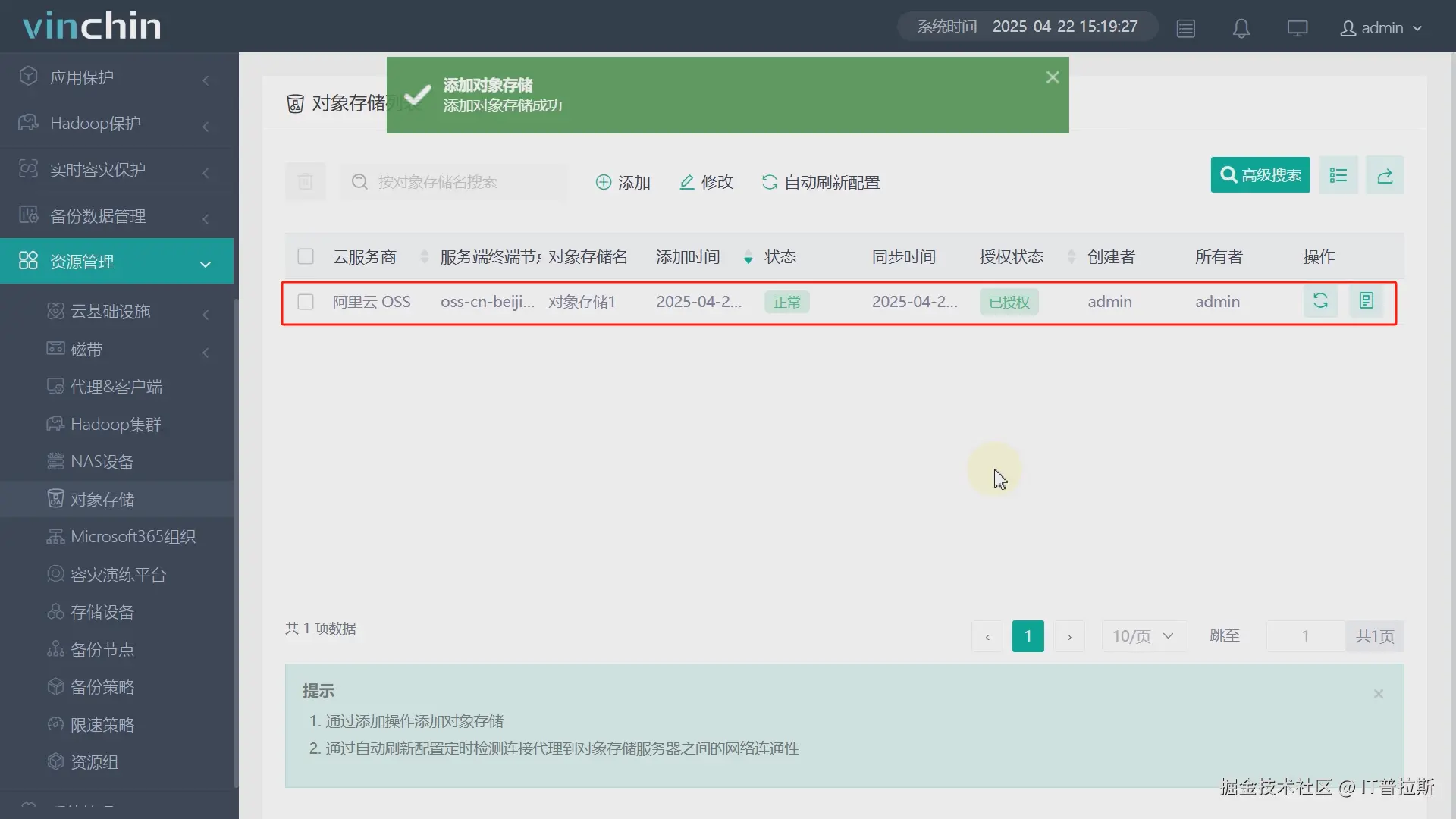Click the task list icon beside system time
Screen dimensions: 1456x819
tap(1186, 29)
